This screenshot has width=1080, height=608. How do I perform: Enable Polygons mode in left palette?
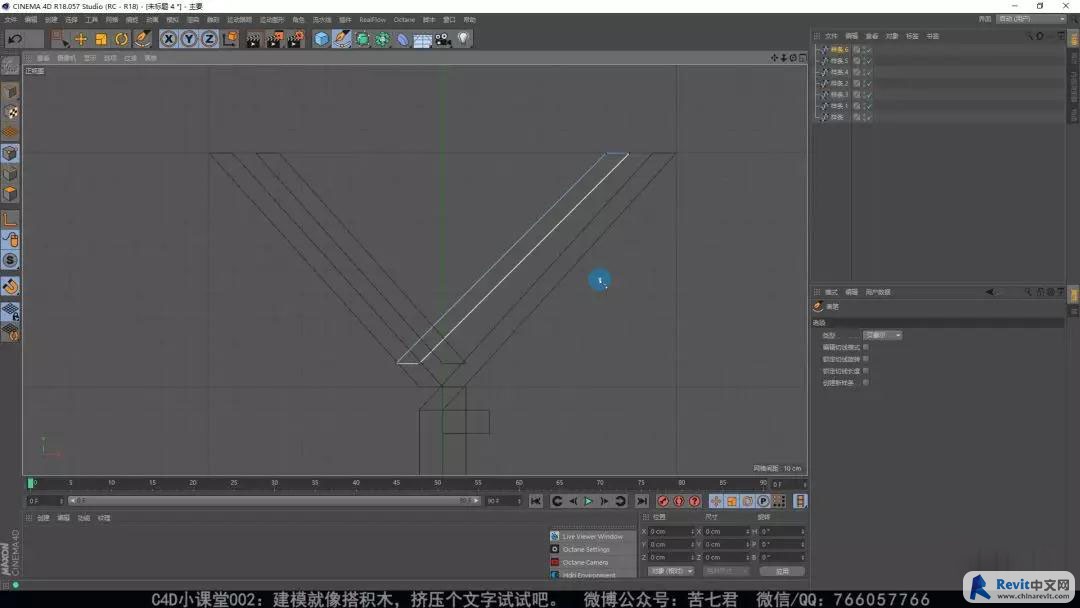point(10,193)
